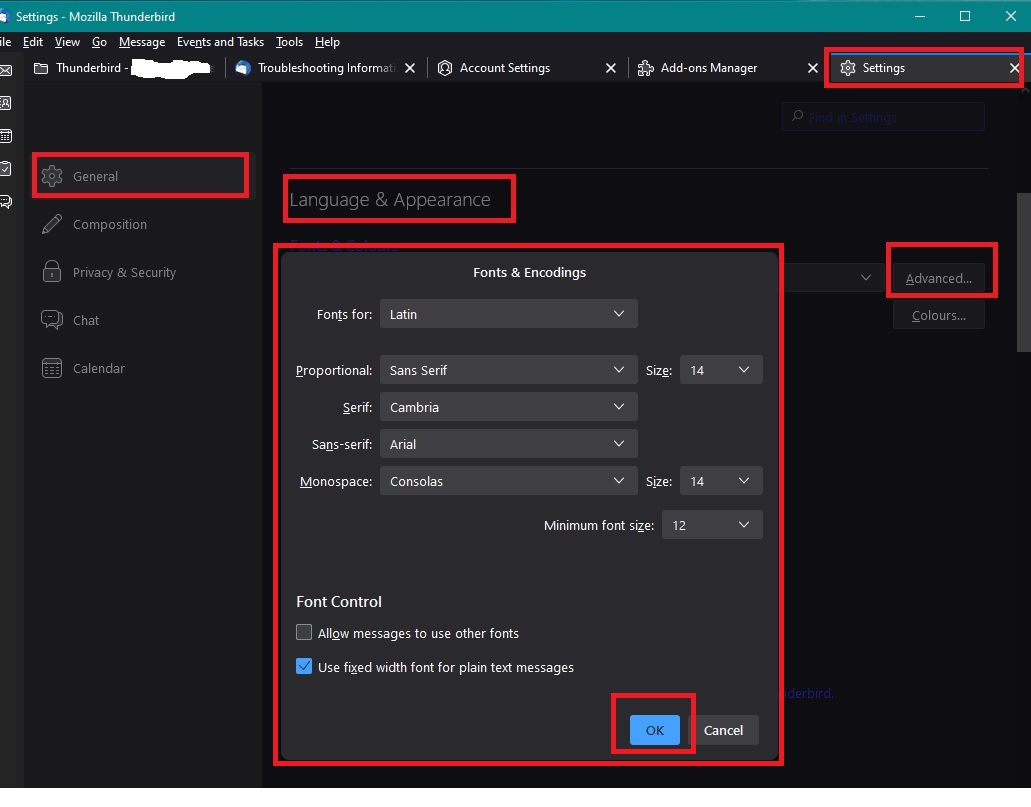The image size is (1031, 807).
Task: Click the Troubleshooting Information tab icon
Action: [x=243, y=68]
